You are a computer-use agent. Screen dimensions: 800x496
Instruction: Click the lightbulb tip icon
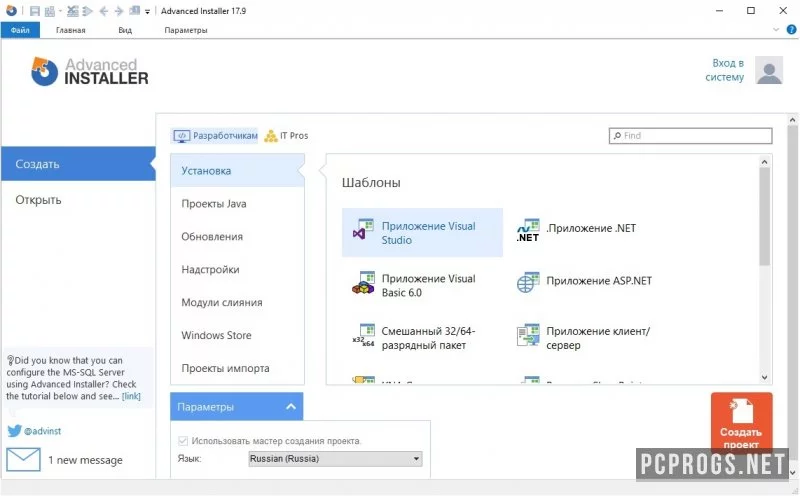[10, 360]
